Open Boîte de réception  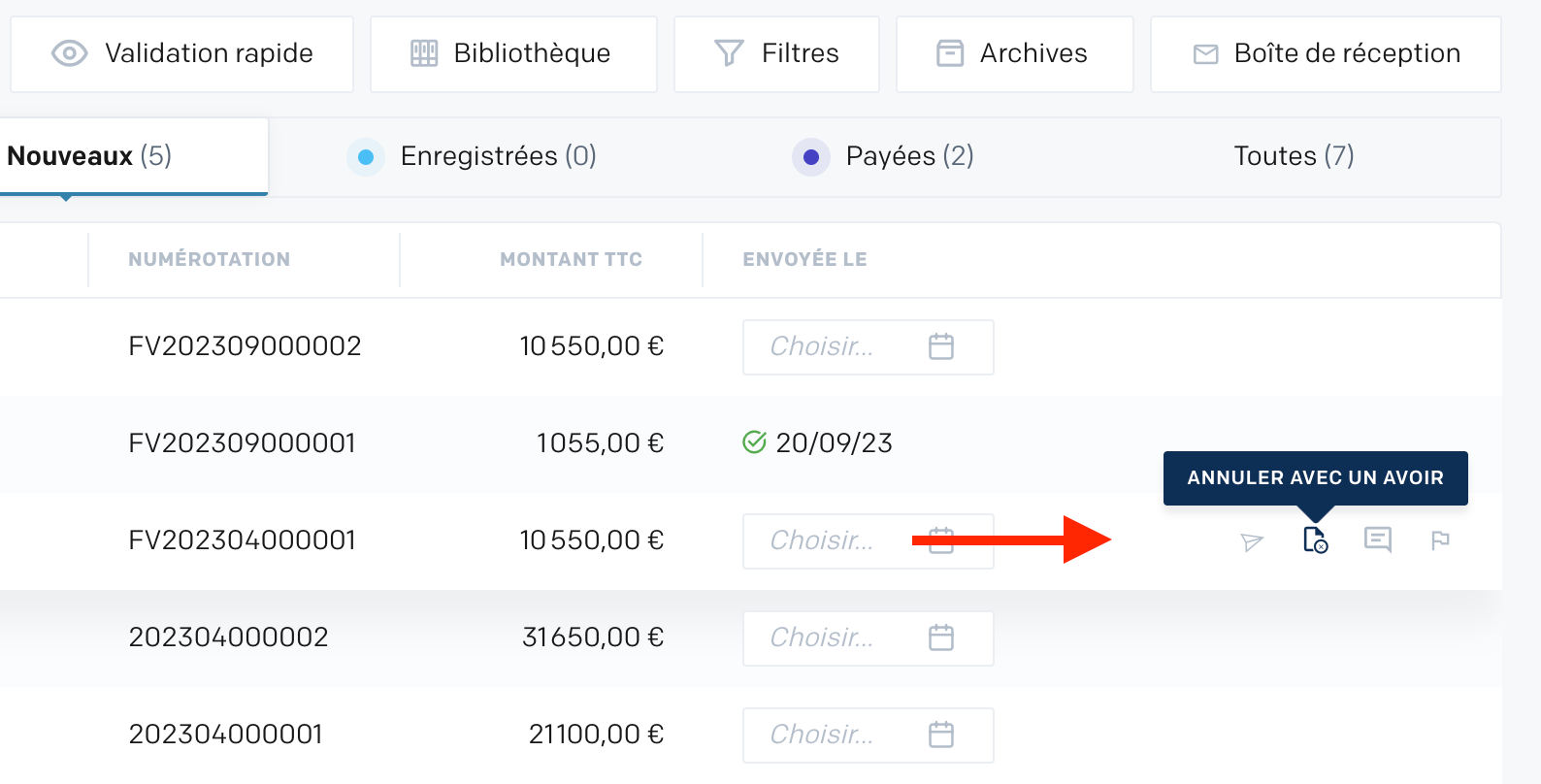1326,54
